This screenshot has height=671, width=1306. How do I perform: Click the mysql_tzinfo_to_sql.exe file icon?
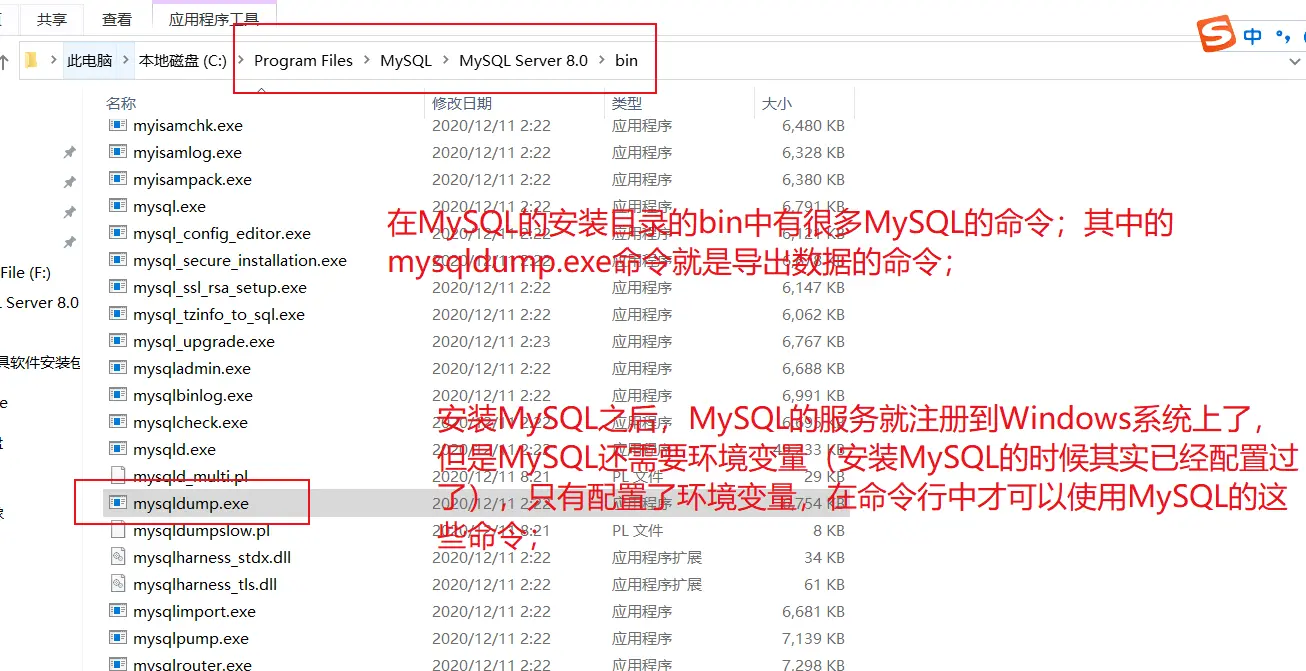point(117,315)
